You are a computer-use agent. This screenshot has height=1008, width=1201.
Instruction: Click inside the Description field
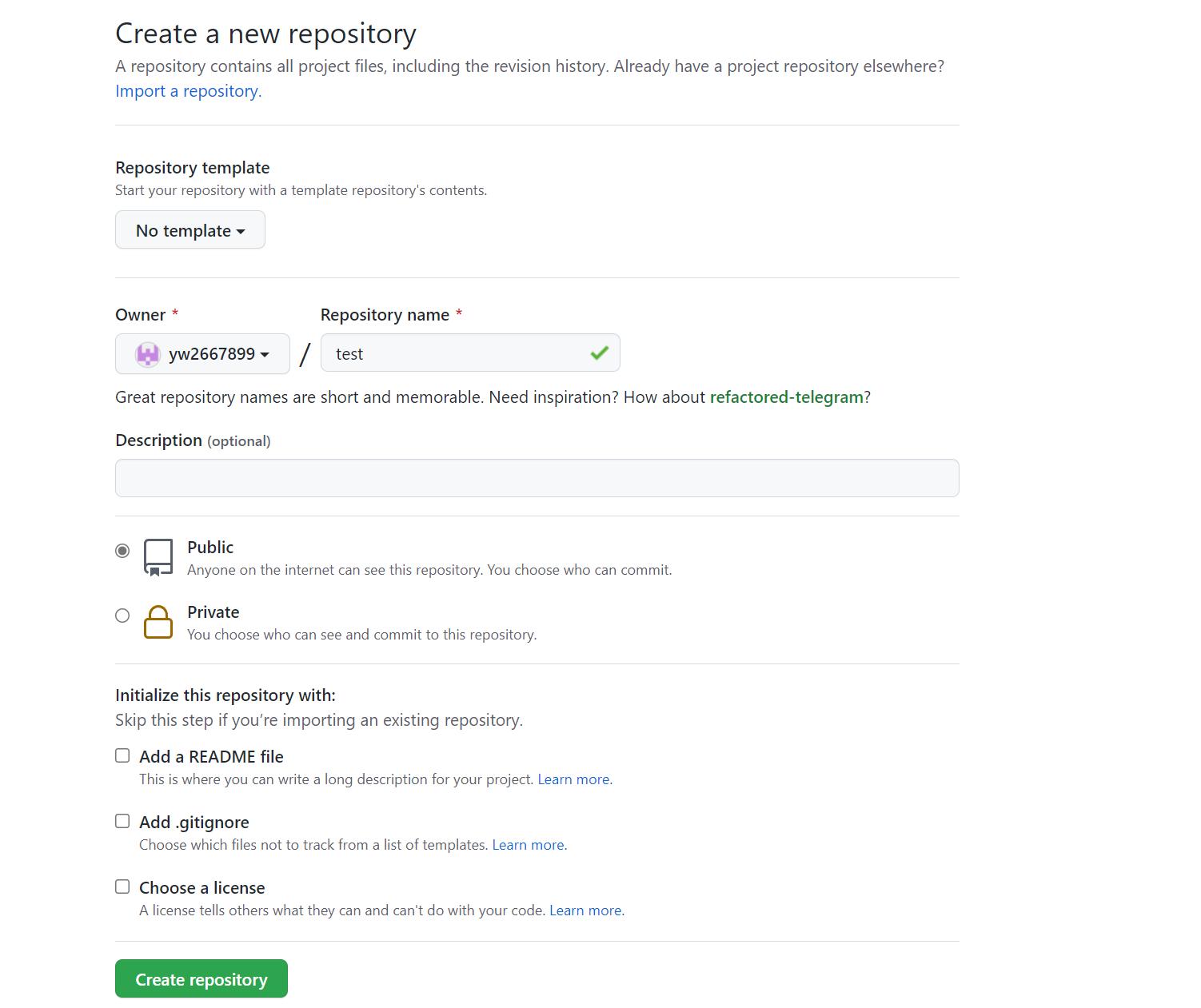coord(537,477)
